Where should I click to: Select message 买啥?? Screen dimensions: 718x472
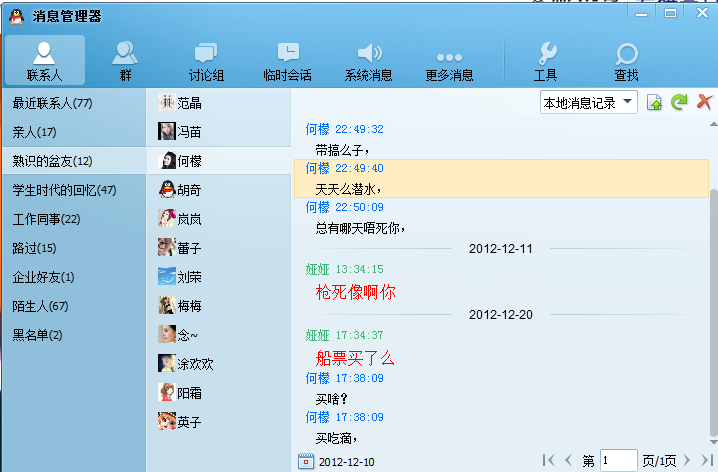[332, 399]
